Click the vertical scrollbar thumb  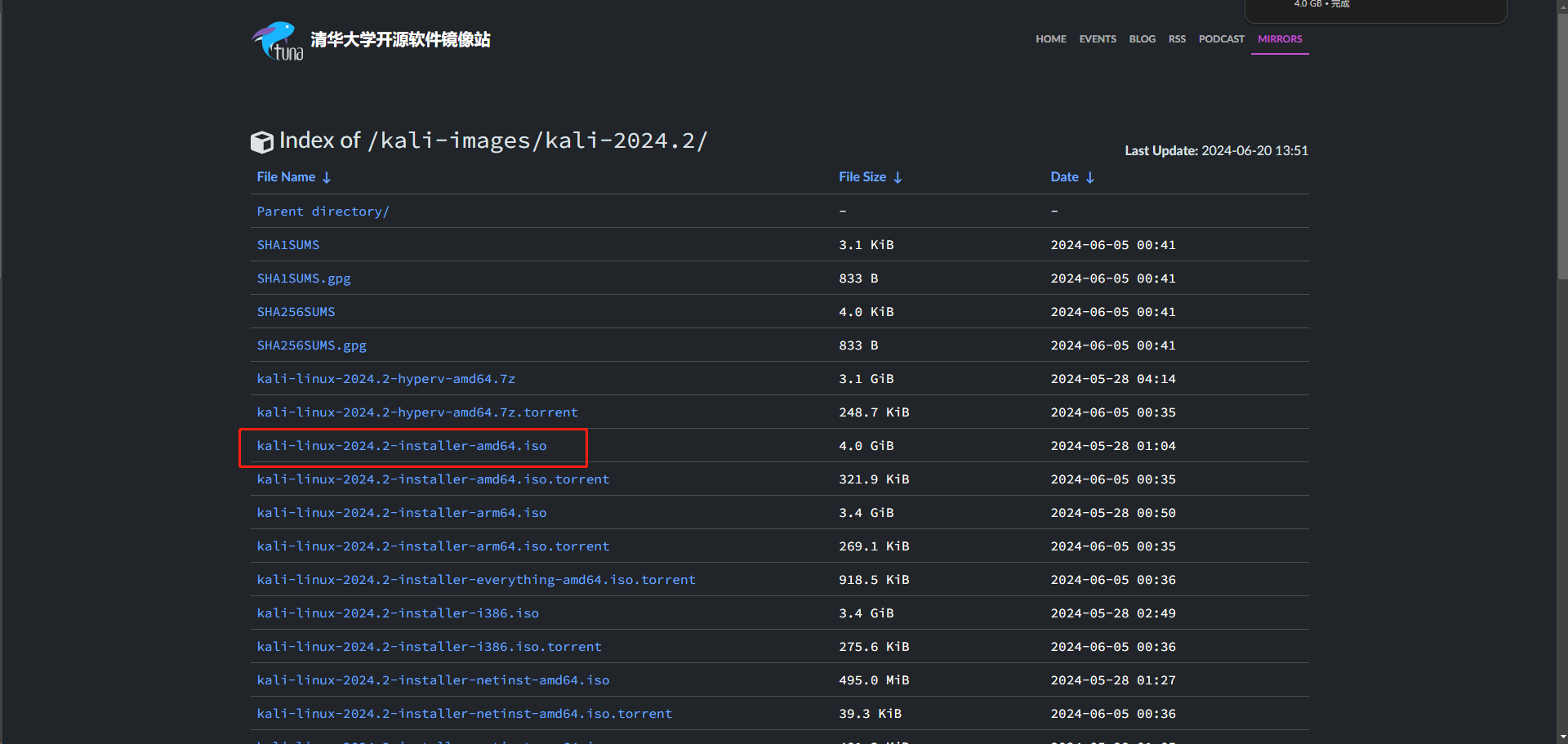(1562, 147)
